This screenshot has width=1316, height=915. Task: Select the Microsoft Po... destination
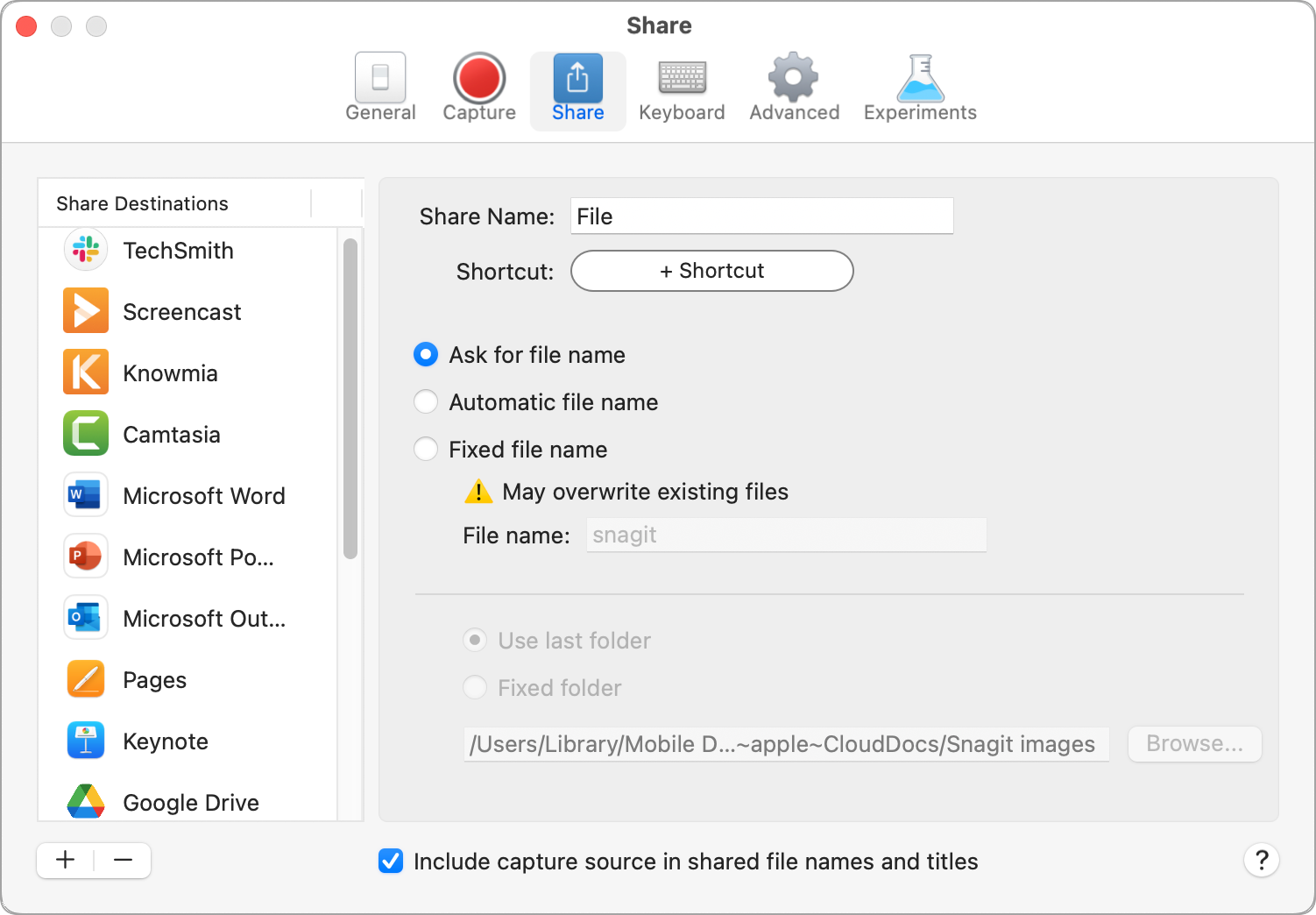[187, 557]
